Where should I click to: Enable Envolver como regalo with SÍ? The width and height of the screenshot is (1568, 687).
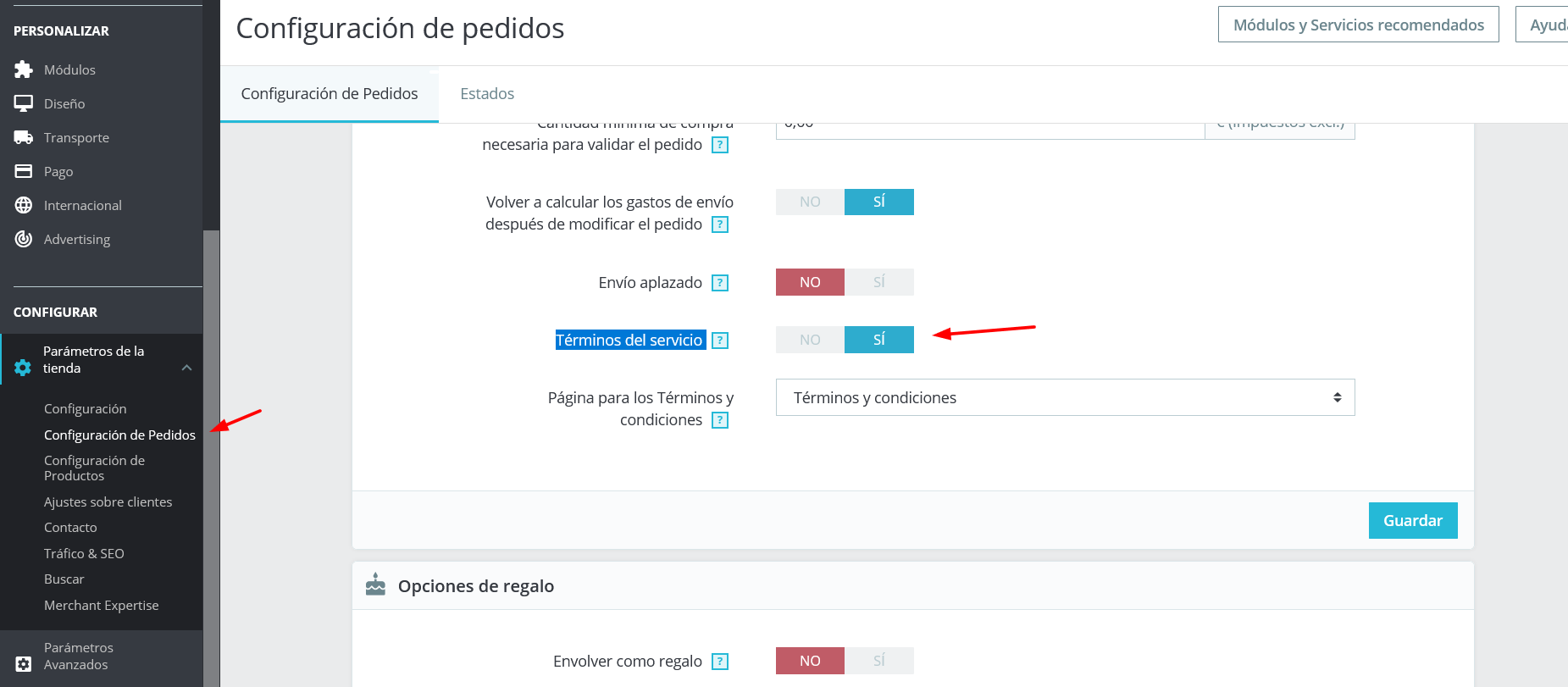tap(879, 661)
